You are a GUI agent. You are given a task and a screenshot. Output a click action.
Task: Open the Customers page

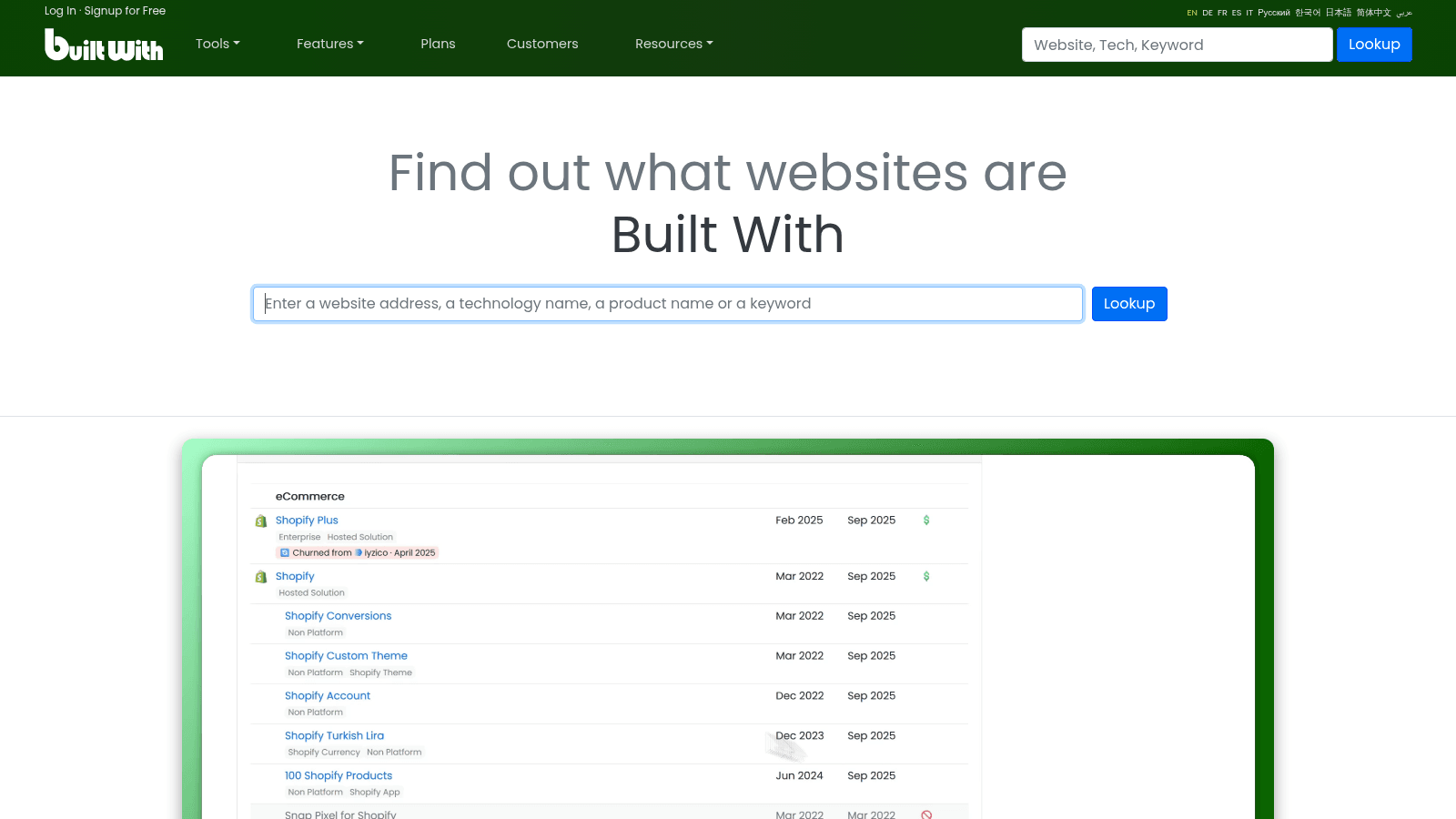(x=542, y=44)
